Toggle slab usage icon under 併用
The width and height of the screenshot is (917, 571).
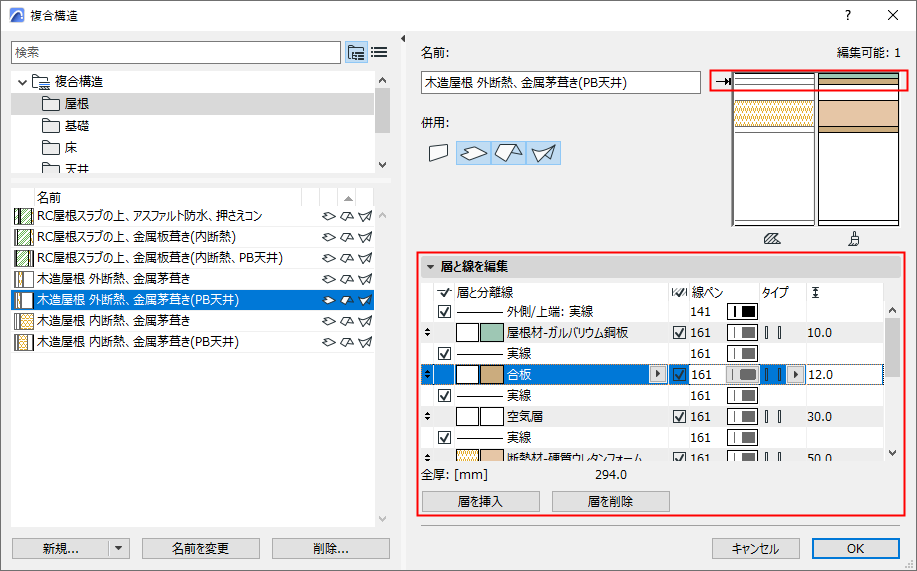click(x=473, y=153)
